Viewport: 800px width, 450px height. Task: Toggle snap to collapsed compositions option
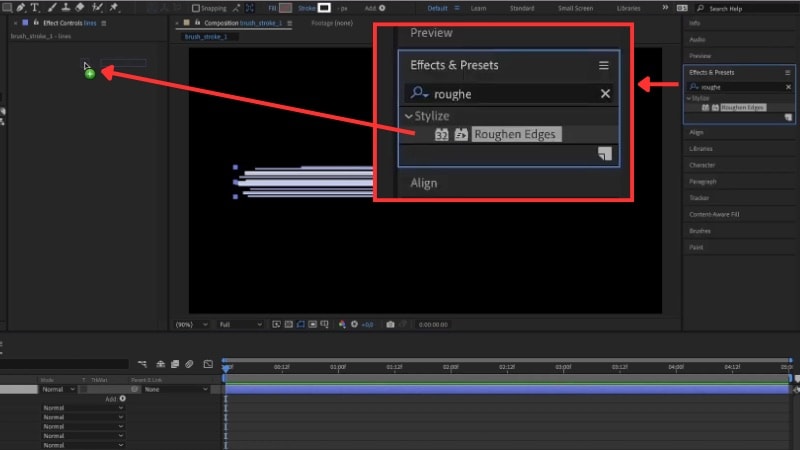pyautogui.click(x=249, y=8)
